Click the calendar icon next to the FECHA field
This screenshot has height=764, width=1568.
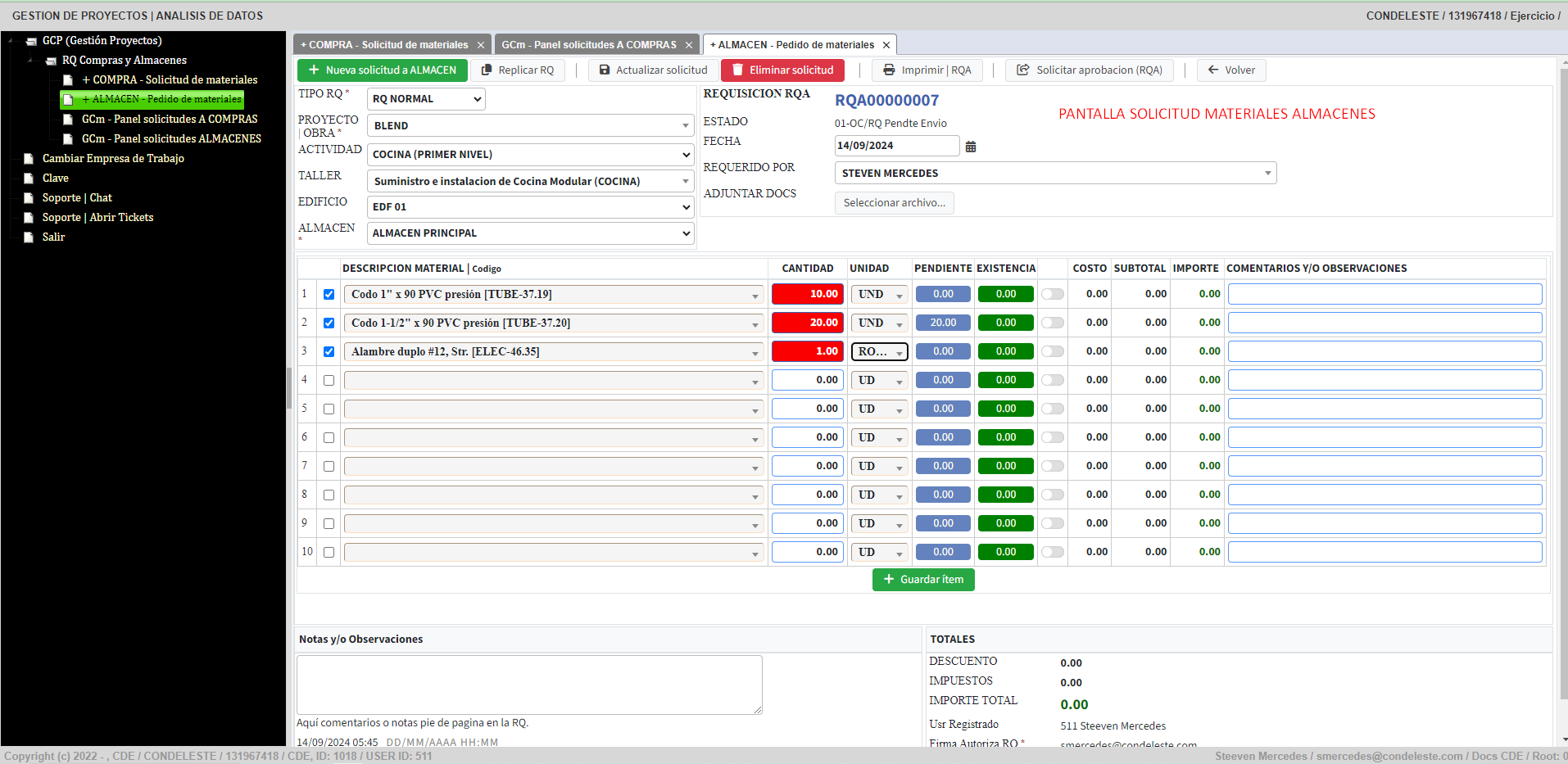971,147
